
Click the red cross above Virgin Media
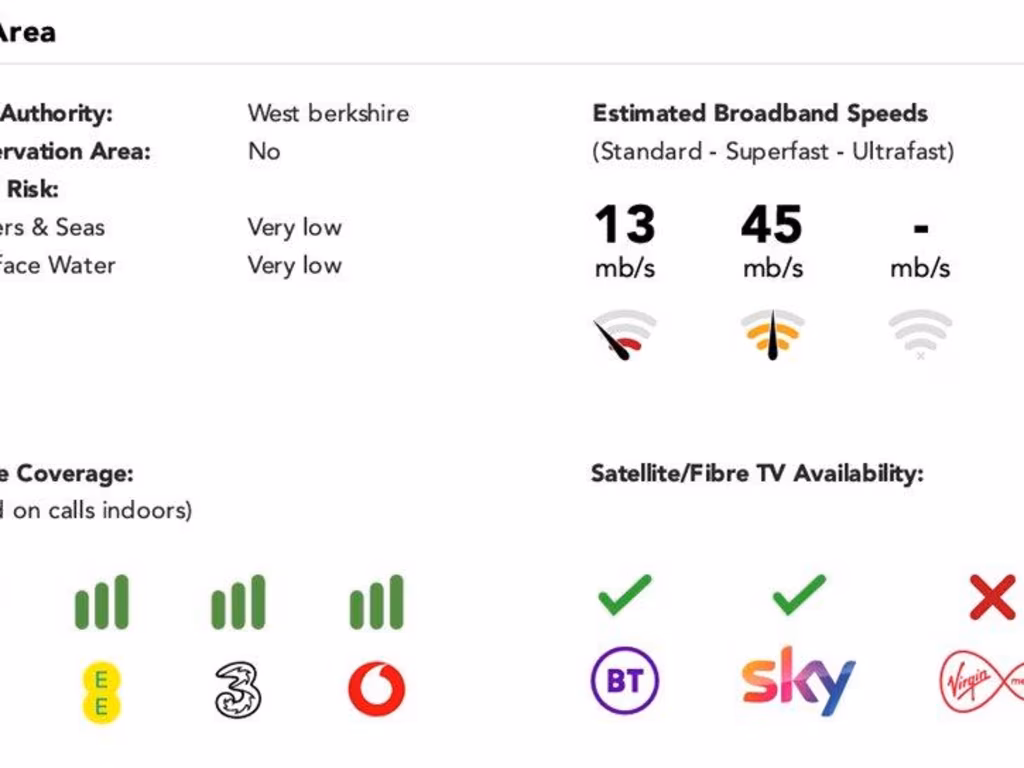coord(992,596)
